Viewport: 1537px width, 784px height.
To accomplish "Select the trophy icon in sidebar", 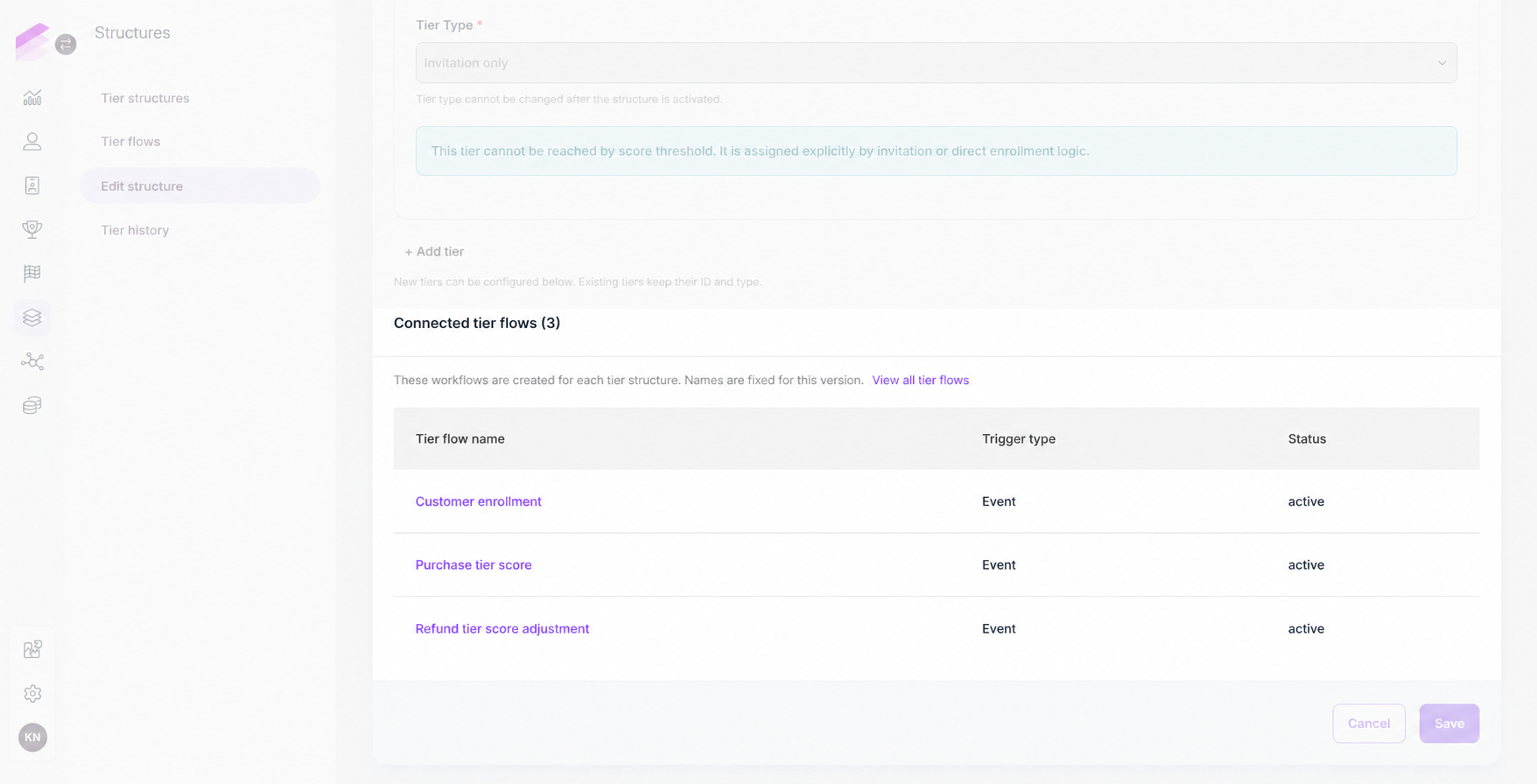I will click(32, 229).
